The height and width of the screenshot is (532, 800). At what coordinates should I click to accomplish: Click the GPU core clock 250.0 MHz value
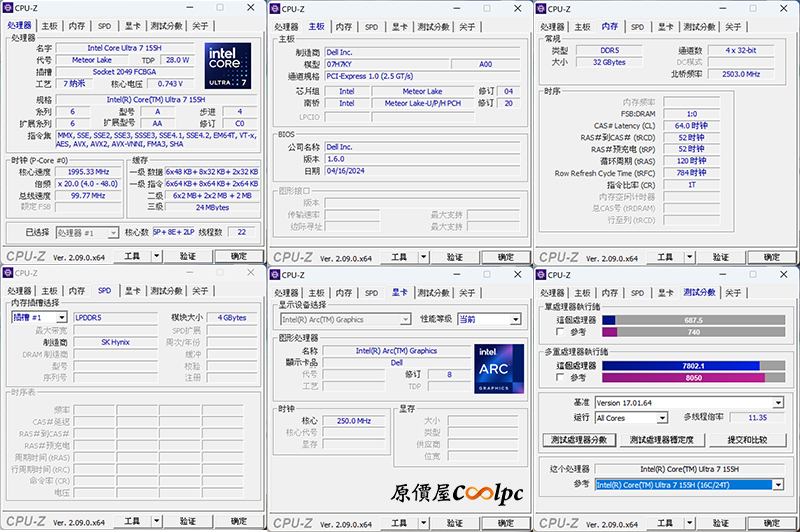click(x=354, y=421)
